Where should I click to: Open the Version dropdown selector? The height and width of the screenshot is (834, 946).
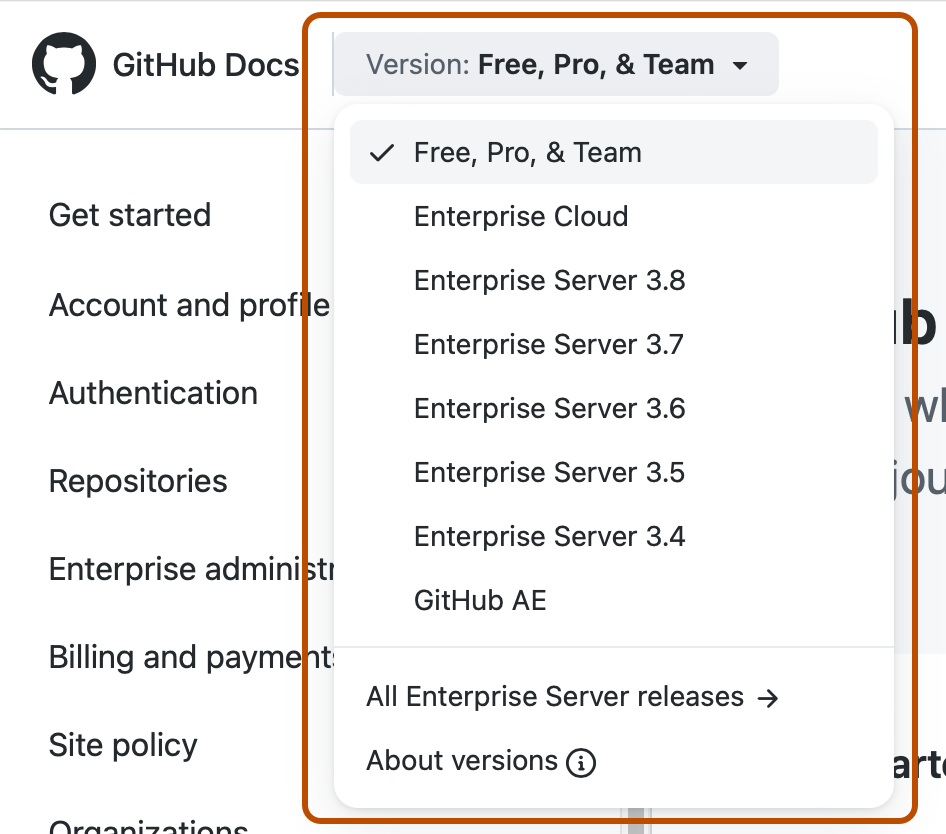coord(556,64)
